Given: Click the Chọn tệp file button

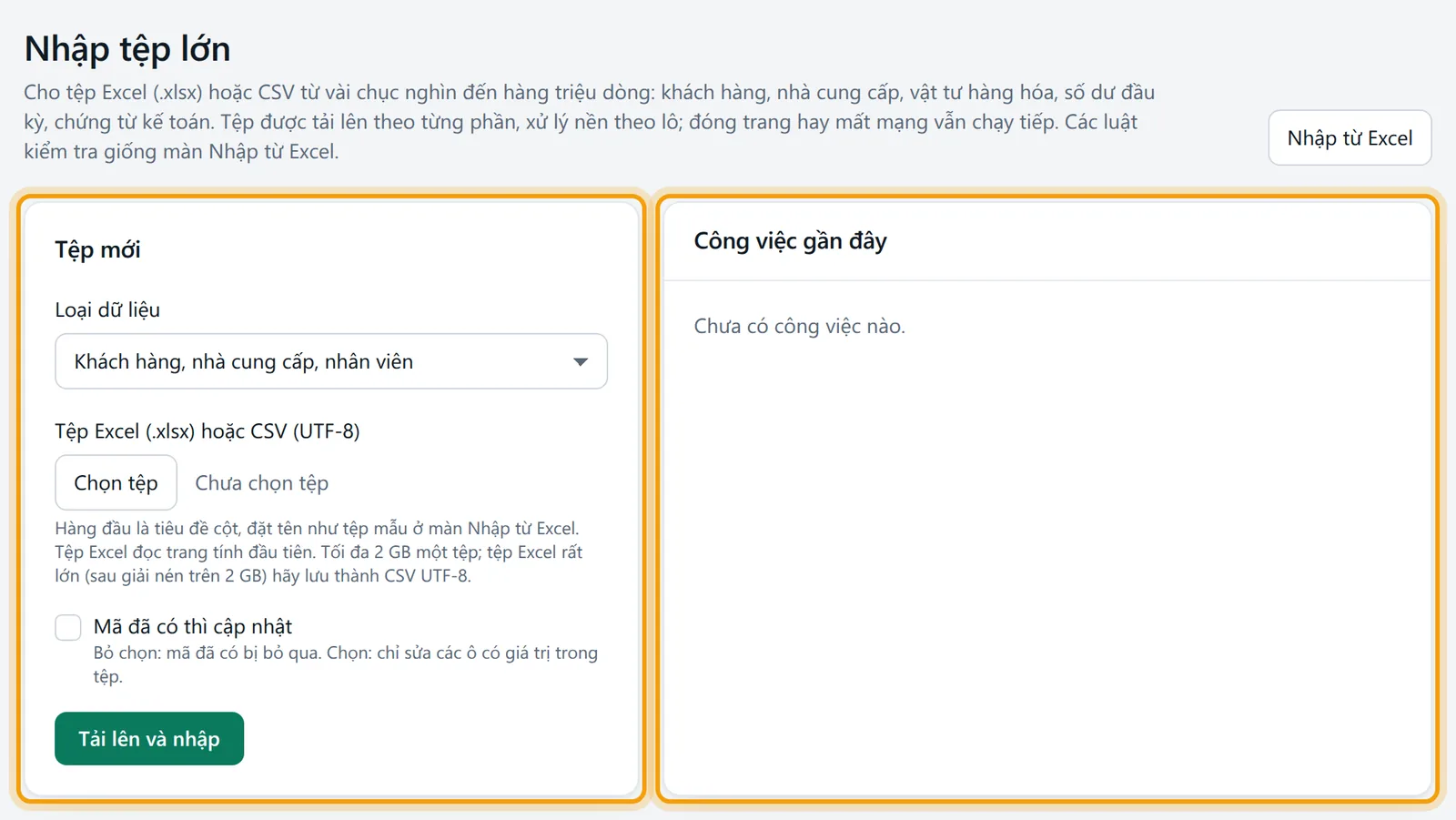Looking at the screenshot, I should point(116,482).
